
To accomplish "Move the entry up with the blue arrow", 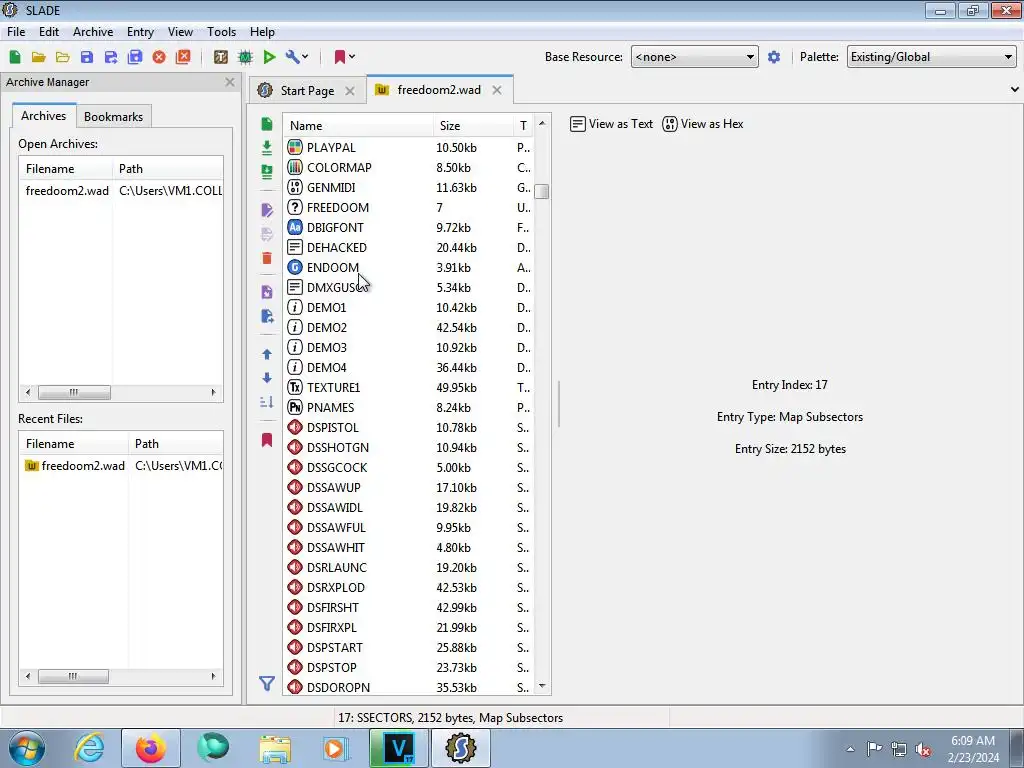I will coord(266,354).
